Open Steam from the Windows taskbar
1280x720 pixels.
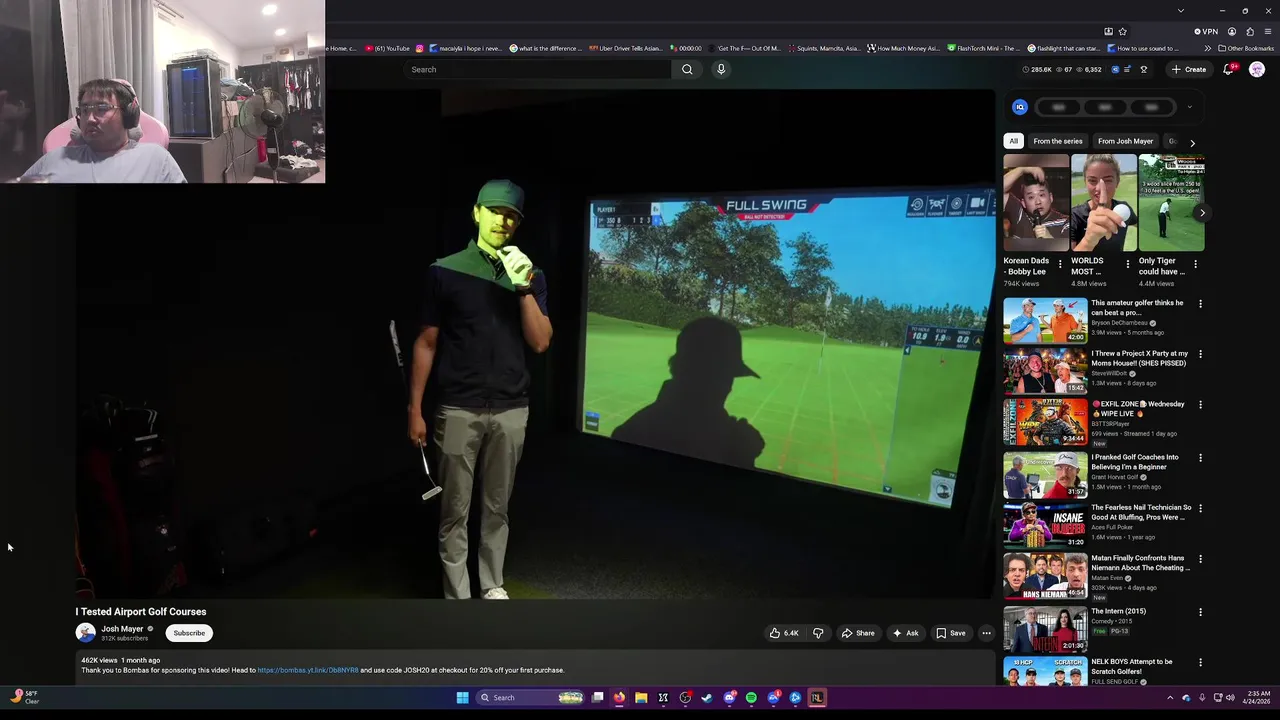[x=707, y=697]
